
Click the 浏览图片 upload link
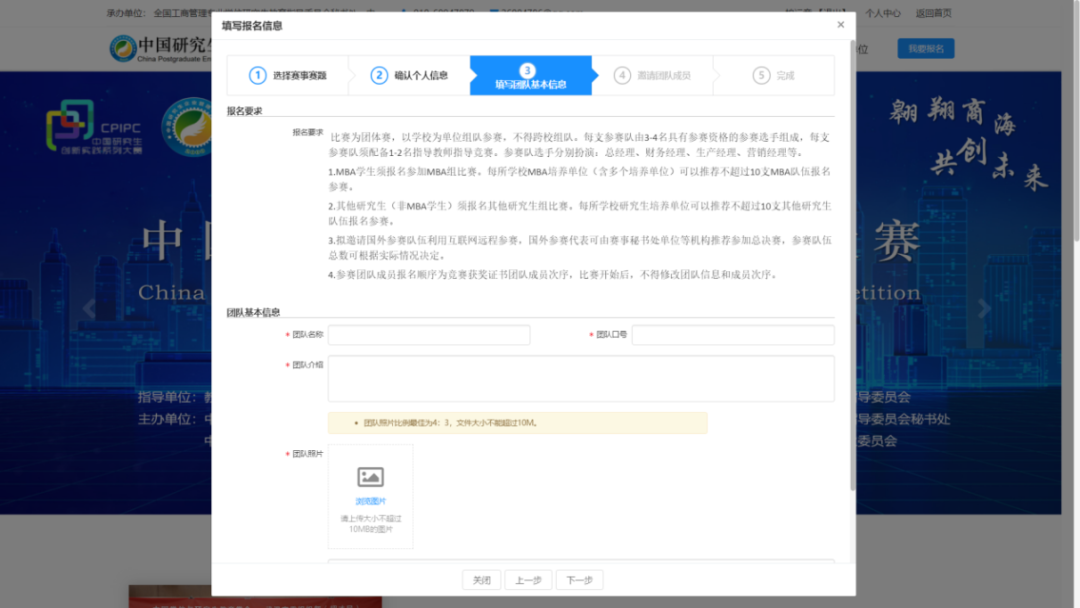[x=370, y=501]
